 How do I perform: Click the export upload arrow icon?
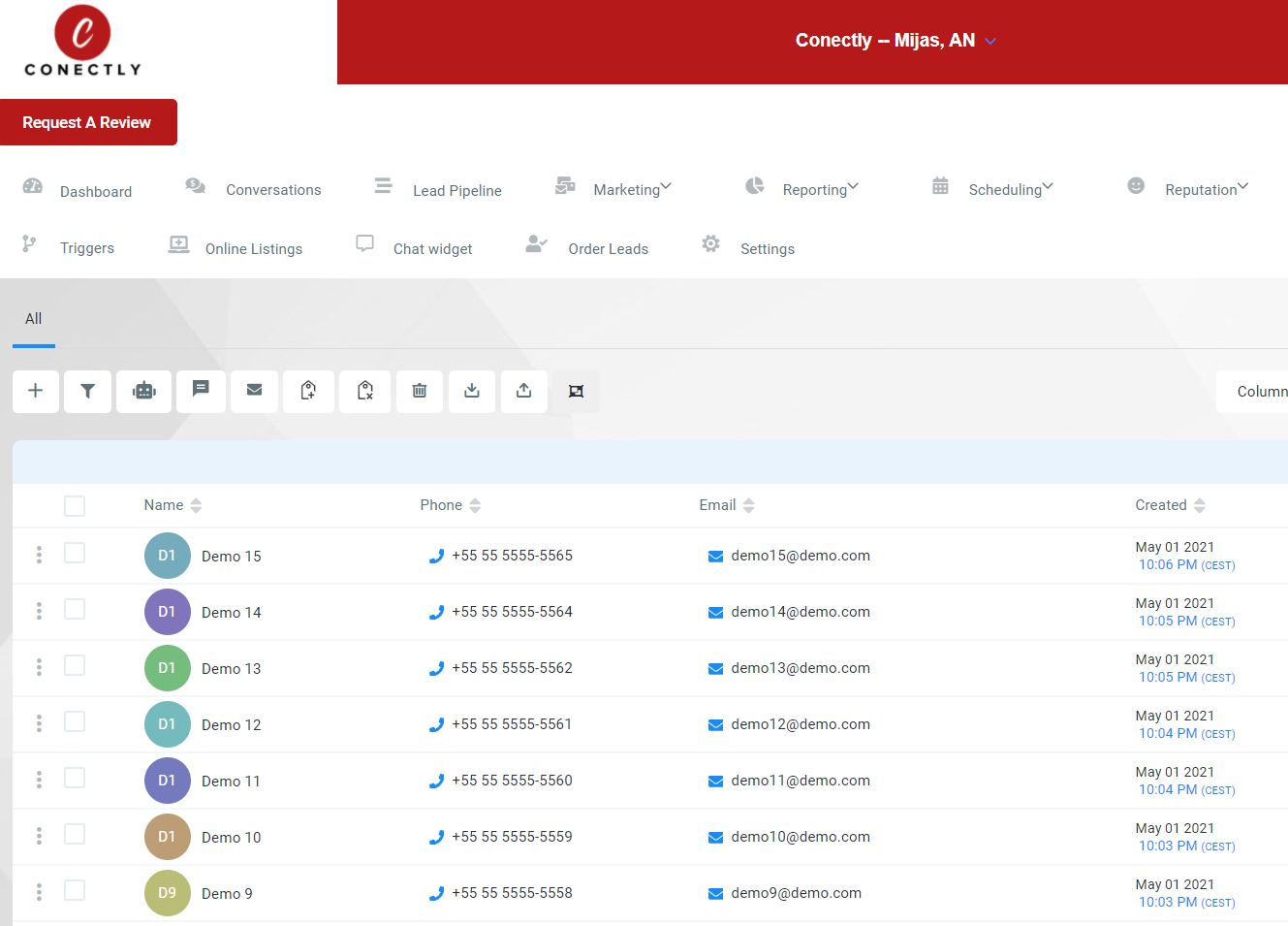click(x=524, y=391)
